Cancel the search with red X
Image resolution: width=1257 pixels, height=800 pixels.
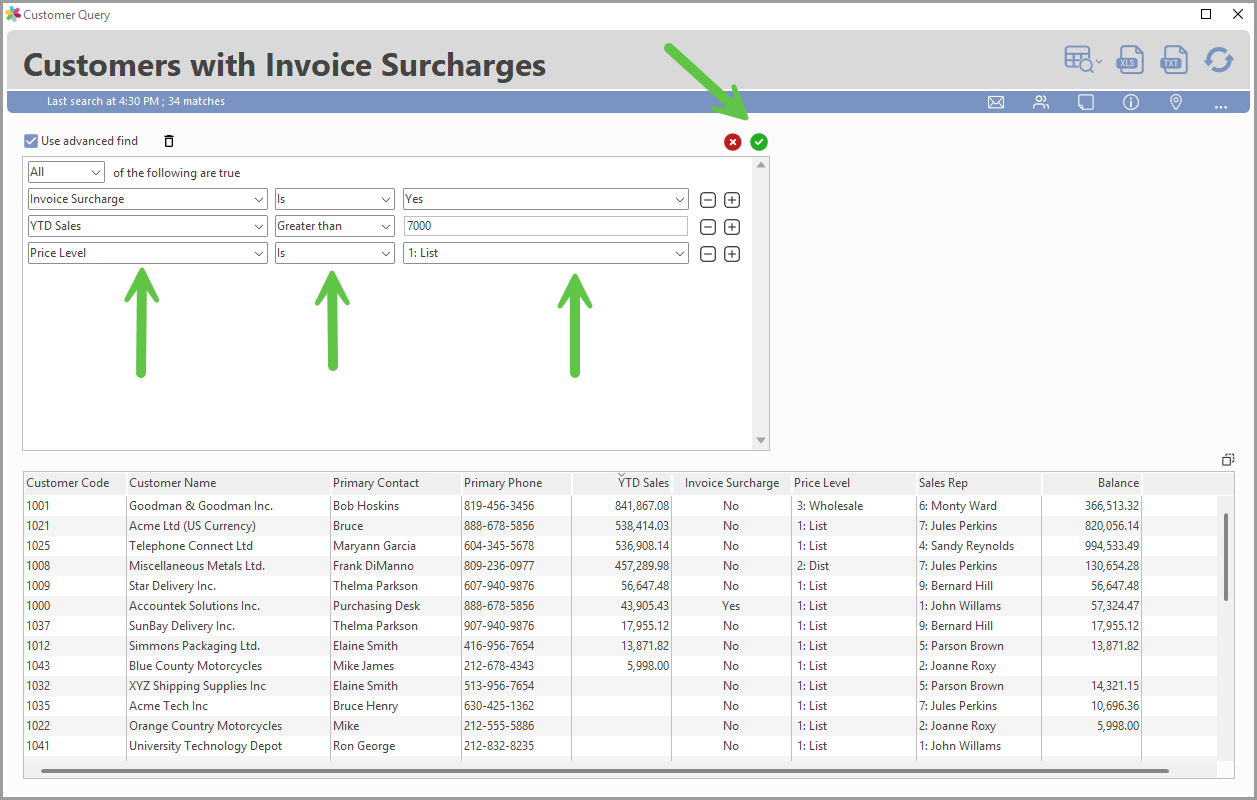tap(733, 142)
